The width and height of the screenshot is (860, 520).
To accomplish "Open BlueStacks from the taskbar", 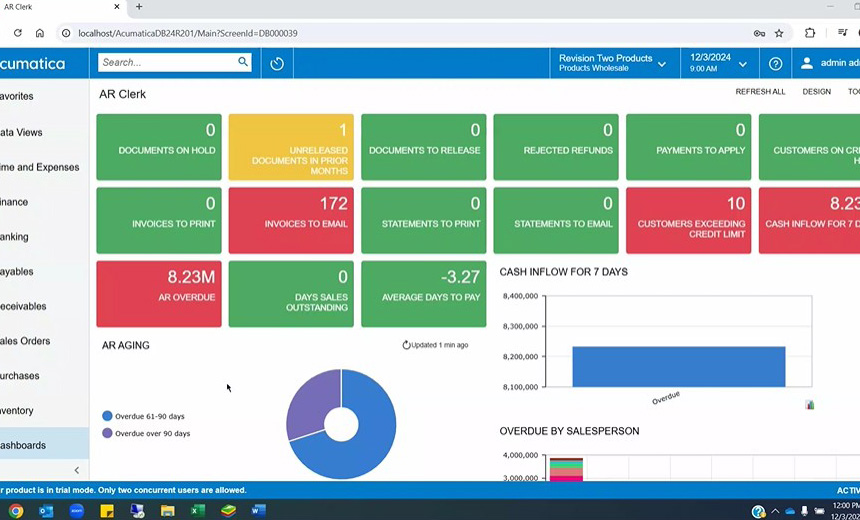I will point(228,511).
